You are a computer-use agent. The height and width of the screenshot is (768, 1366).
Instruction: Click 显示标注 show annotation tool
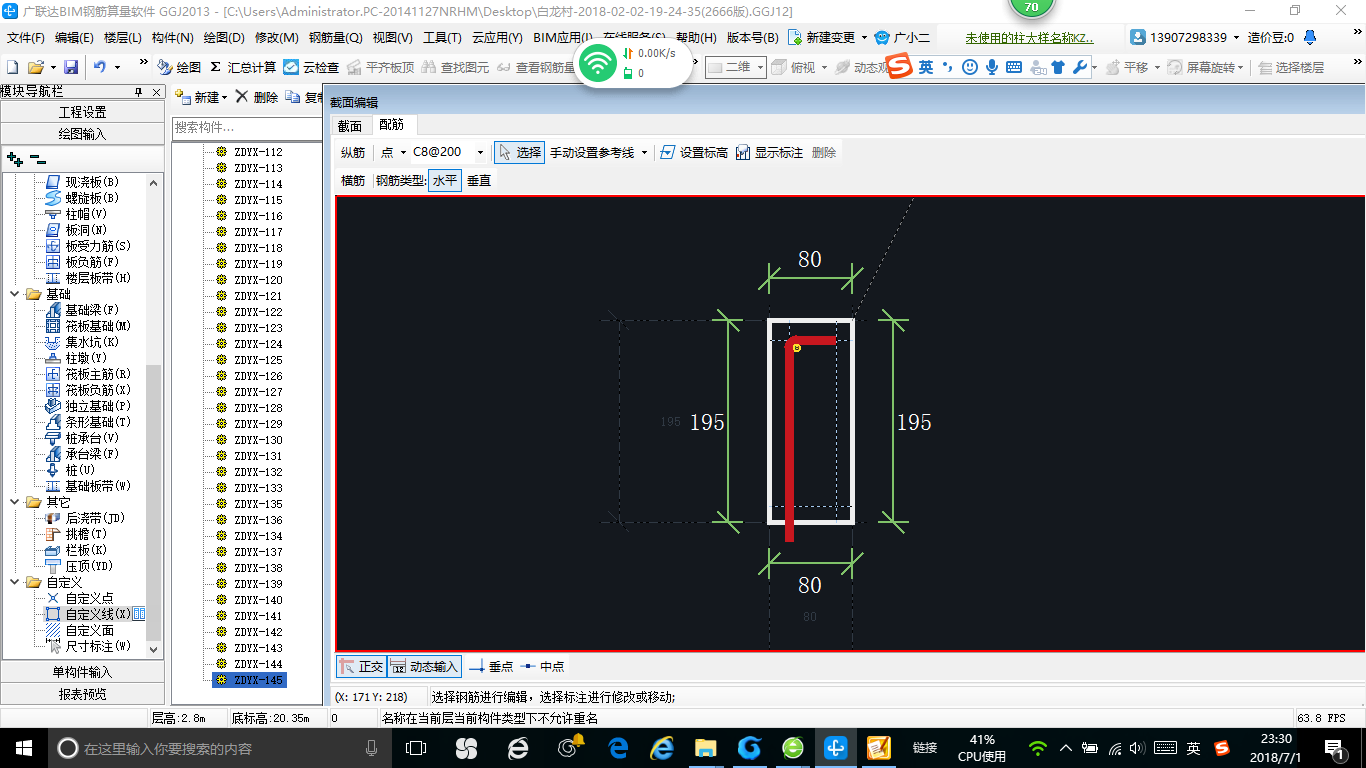pos(769,152)
